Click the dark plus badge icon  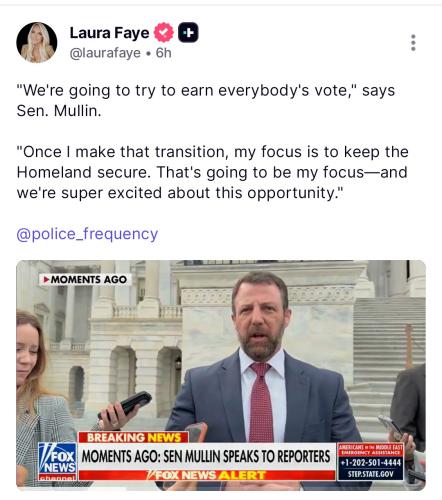click(x=188, y=33)
